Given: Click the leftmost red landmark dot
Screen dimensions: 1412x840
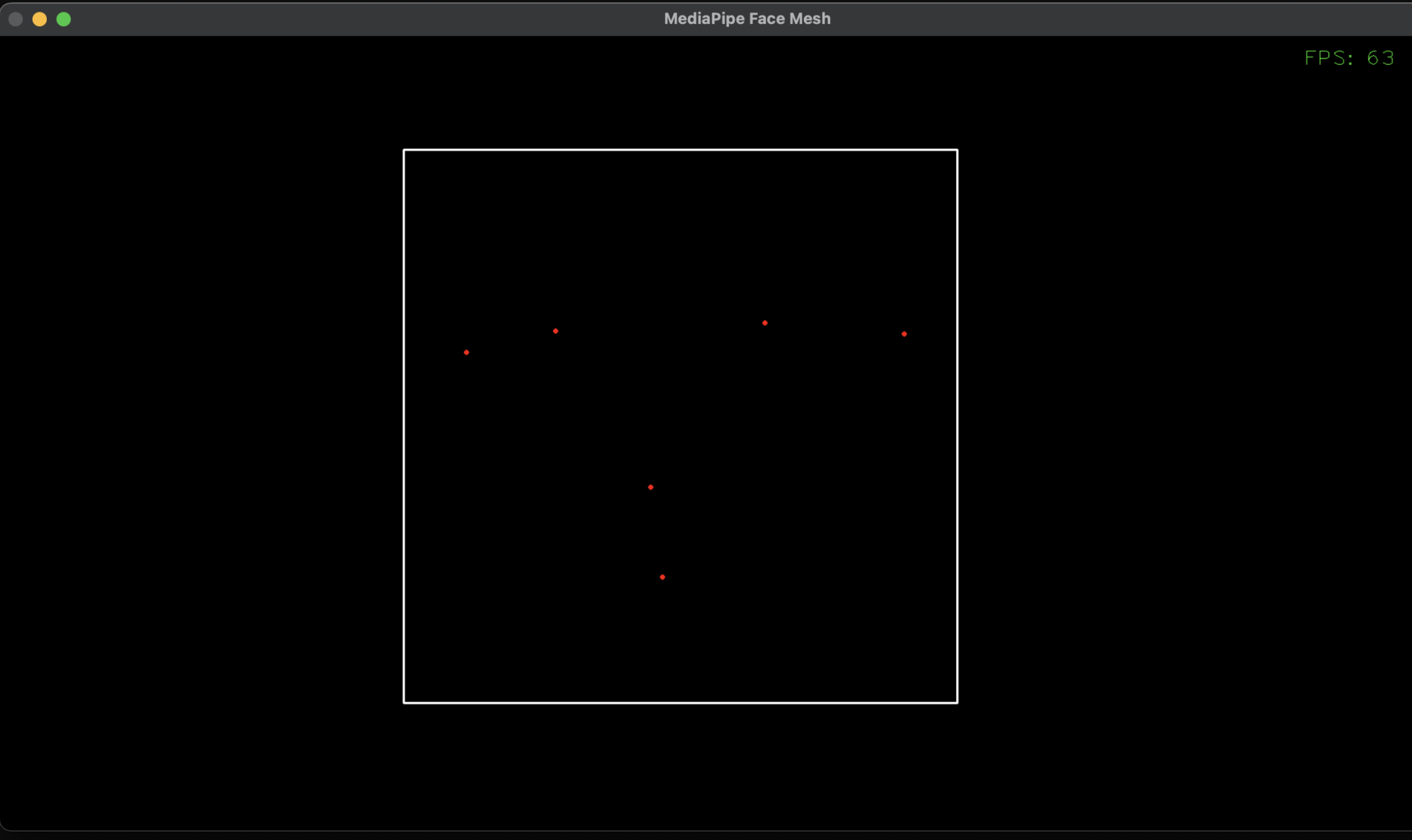Looking at the screenshot, I should point(465,351).
